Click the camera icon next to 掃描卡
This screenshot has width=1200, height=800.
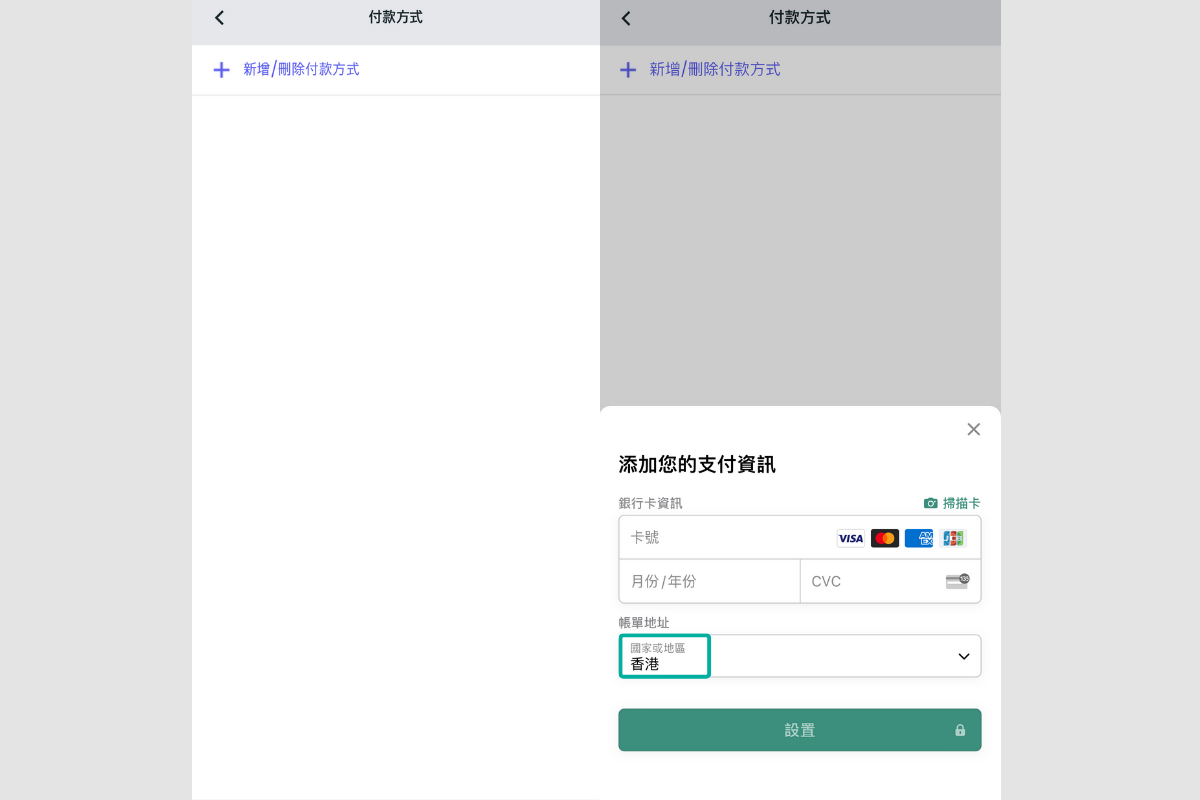[x=930, y=503]
